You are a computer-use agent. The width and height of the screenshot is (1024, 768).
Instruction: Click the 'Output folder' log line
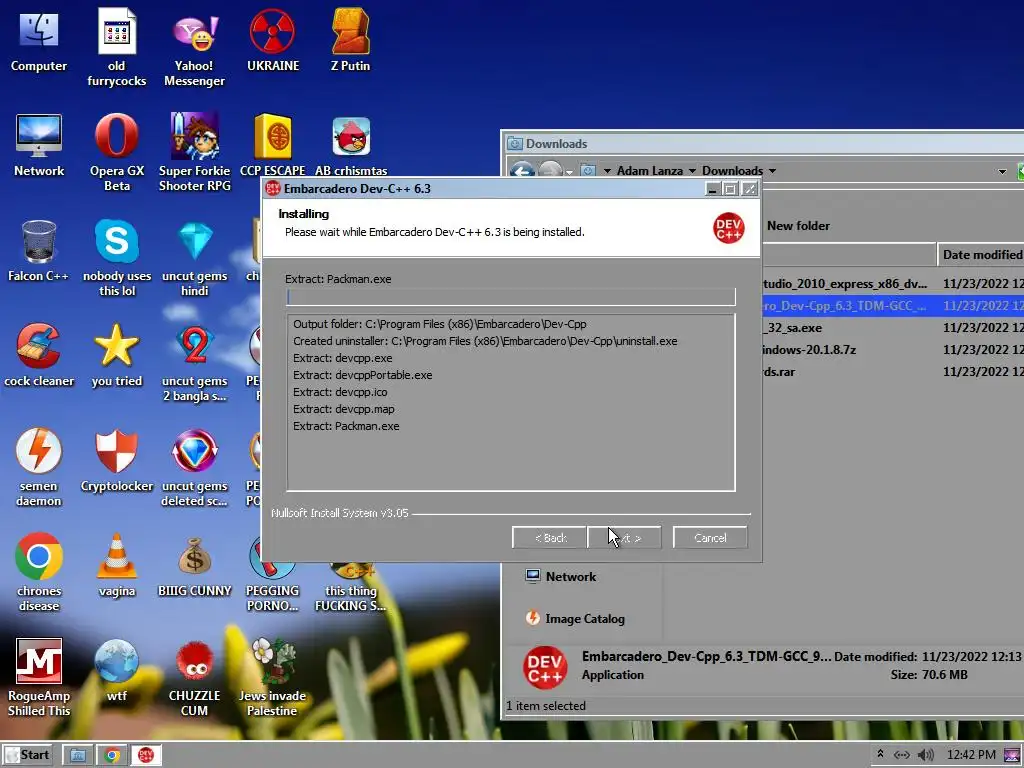click(440, 324)
